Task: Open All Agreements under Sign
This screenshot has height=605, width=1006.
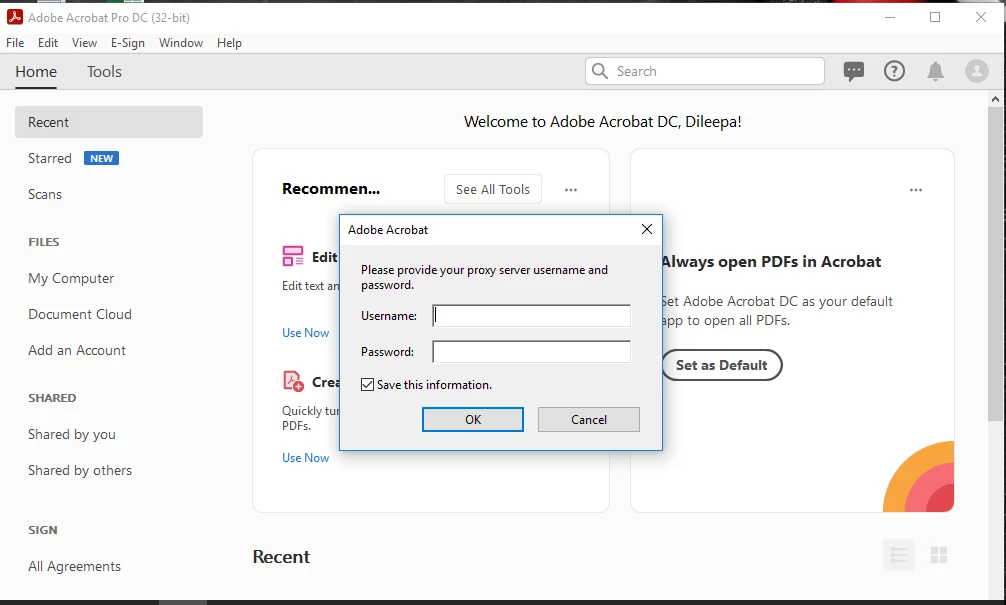Action: click(x=74, y=567)
